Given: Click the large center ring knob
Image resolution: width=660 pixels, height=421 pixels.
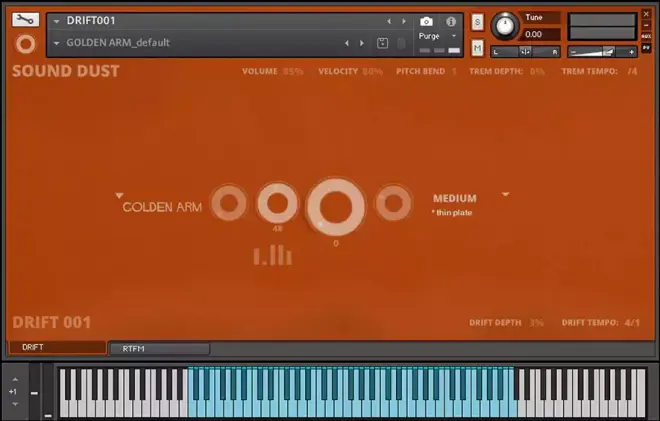Looking at the screenshot, I should click(x=335, y=207).
